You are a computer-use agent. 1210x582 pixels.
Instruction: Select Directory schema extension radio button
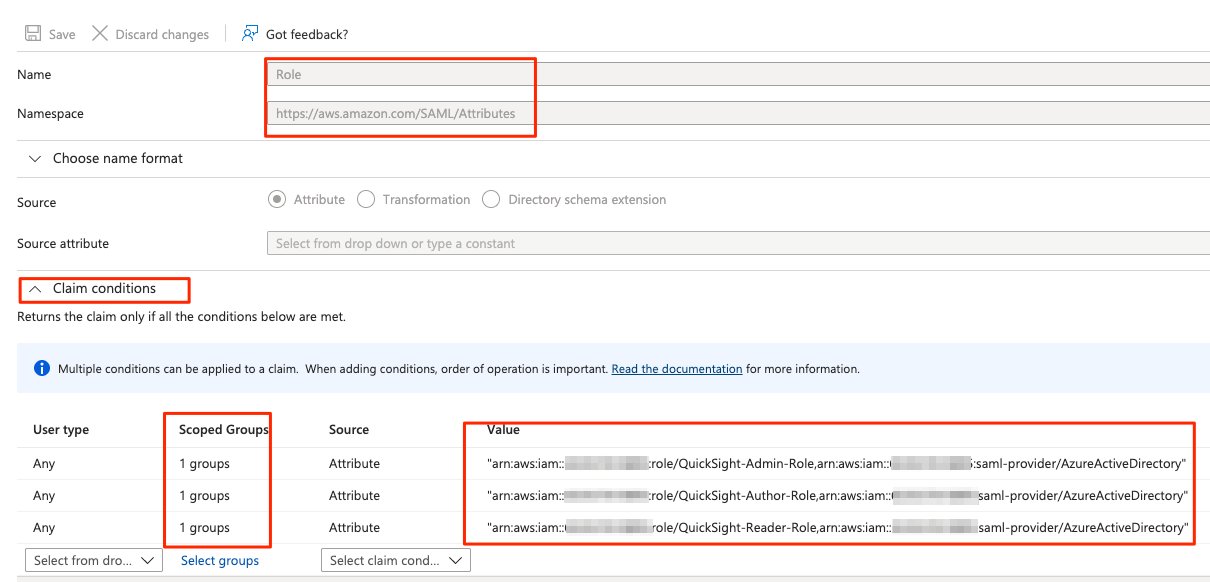pyautogui.click(x=491, y=200)
